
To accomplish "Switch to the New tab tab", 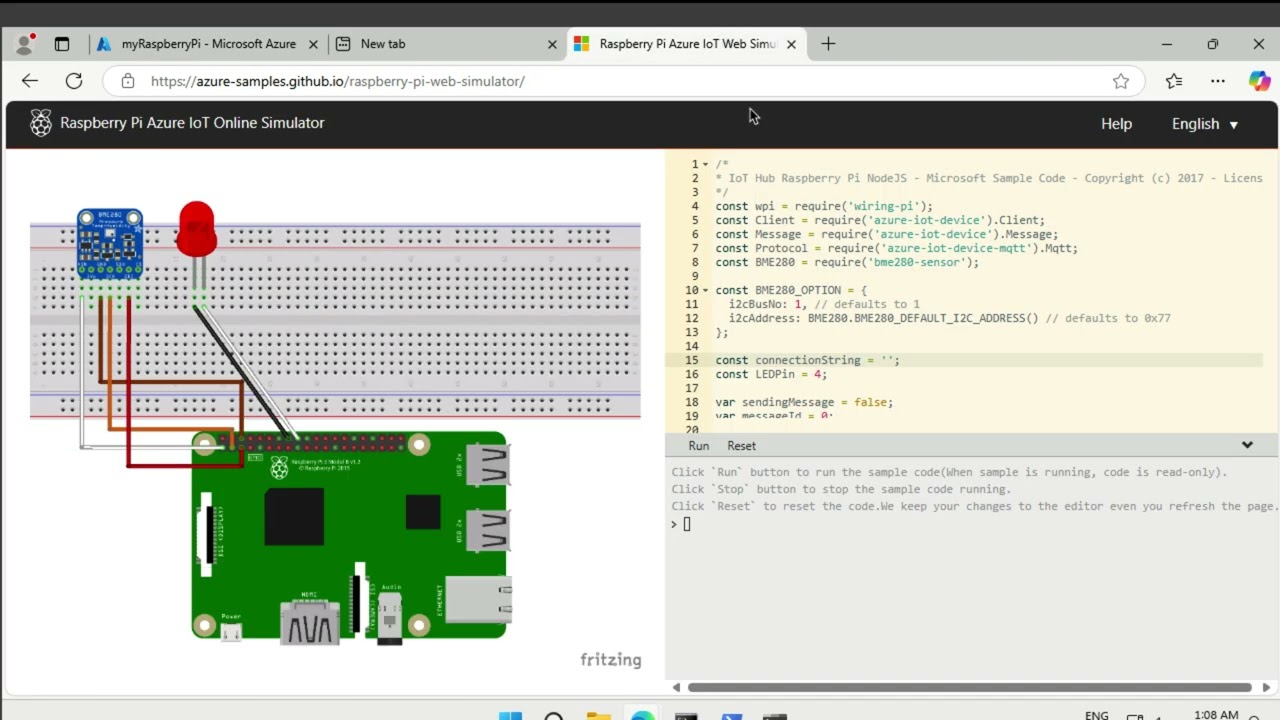I will (445, 44).
